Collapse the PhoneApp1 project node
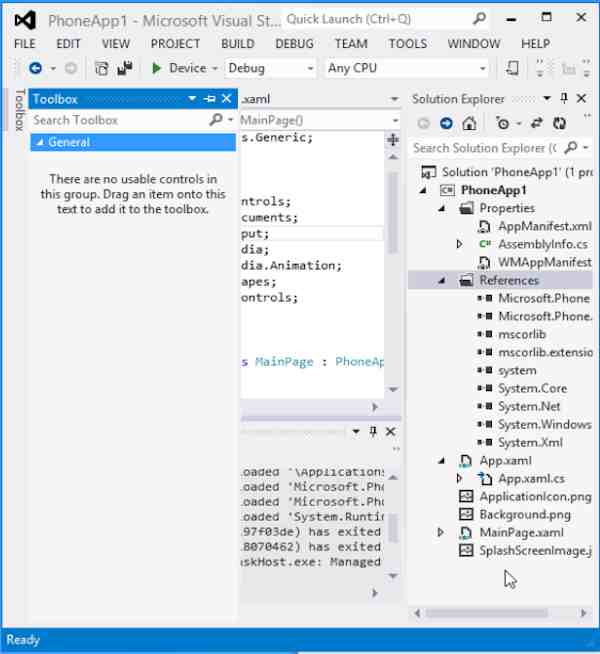This screenshot has width=600, height=654. click(423, 191)
